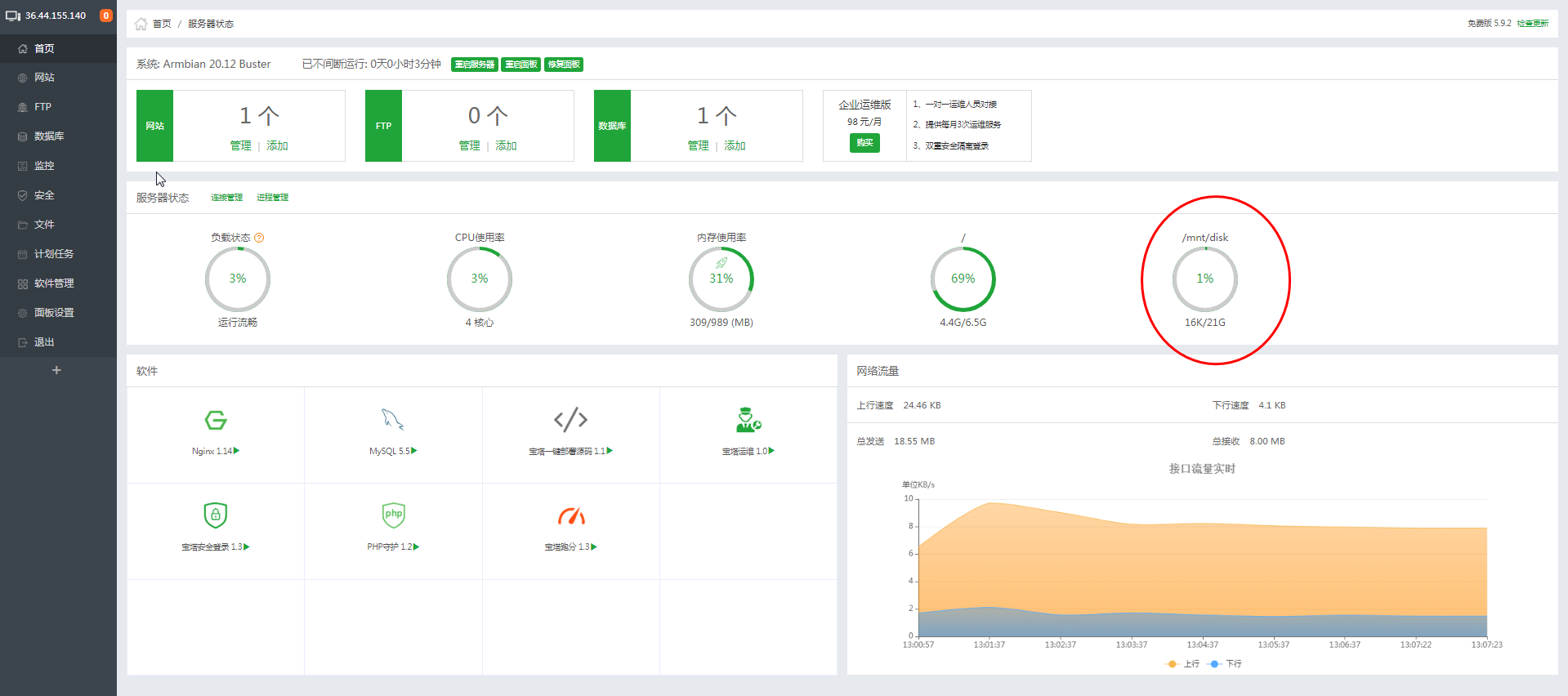The width and height of the screenshot is (1568, 696).
Task: Click the 首页 breadcrumb link
Action: click(162, 24)
